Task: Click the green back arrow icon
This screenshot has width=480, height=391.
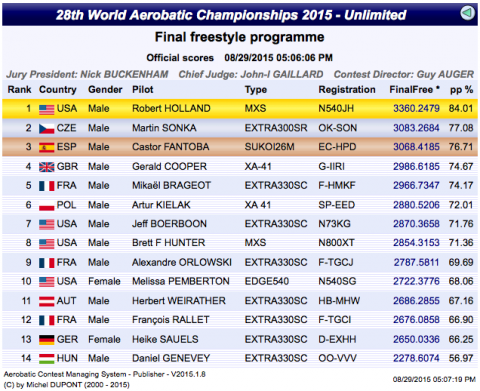Action: [x=467, y=13]
